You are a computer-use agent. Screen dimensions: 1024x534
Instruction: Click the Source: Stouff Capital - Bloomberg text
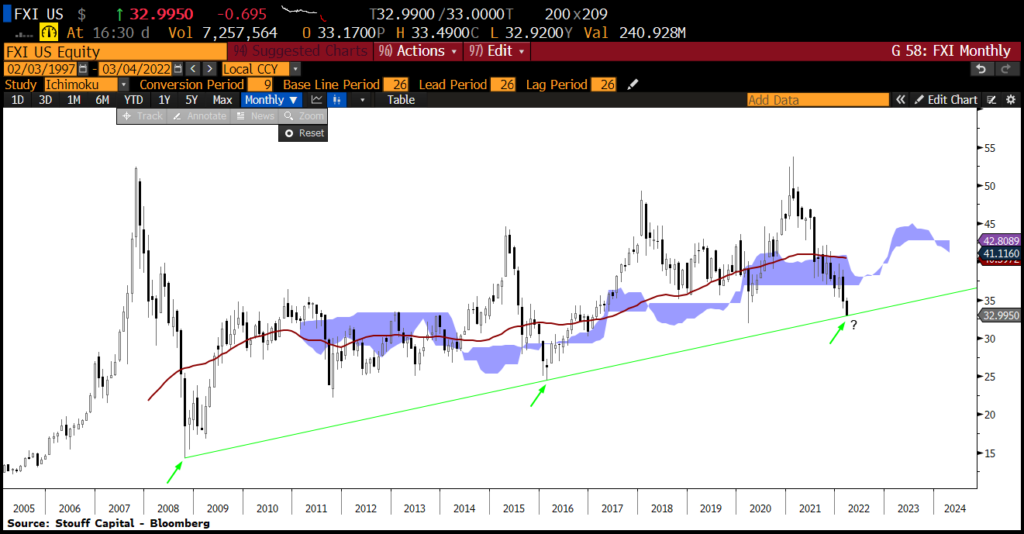[108, 523]
